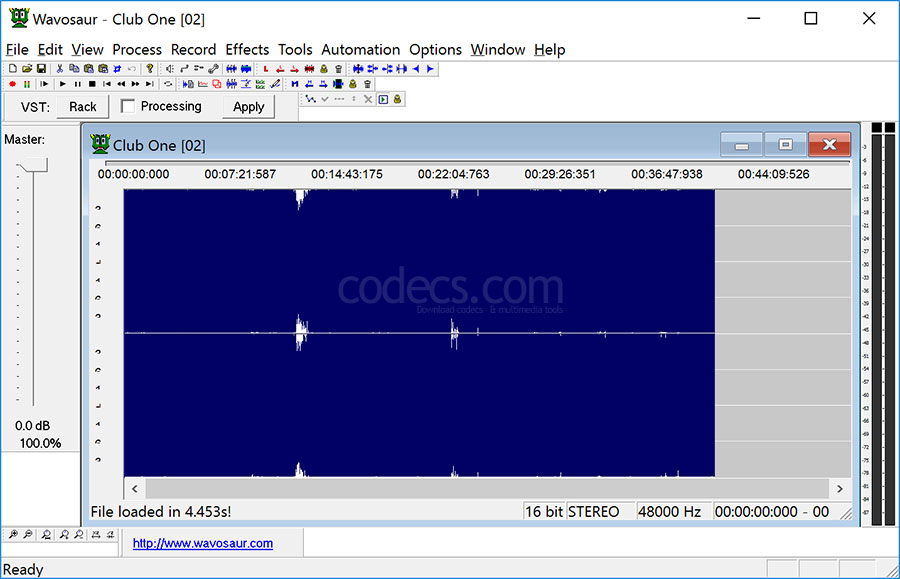Screen dimensions: 900x579
Task: Click the 100.0% master volume text
Action: coord(40,443)
